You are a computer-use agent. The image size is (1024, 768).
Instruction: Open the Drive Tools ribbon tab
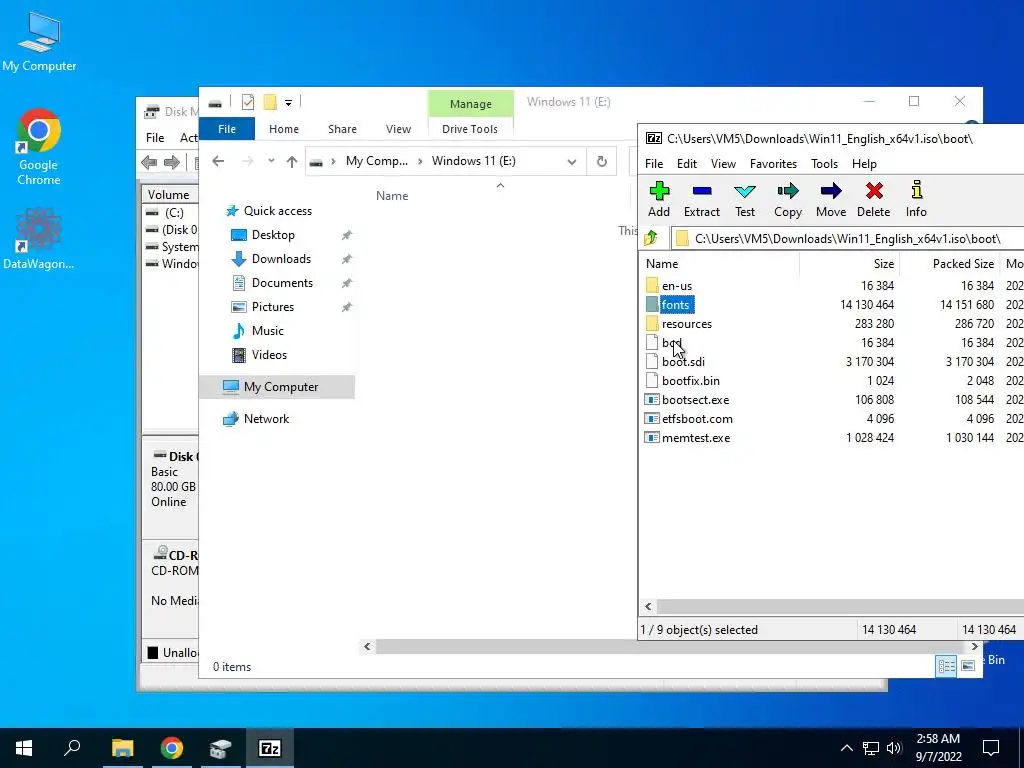[470, 129]
